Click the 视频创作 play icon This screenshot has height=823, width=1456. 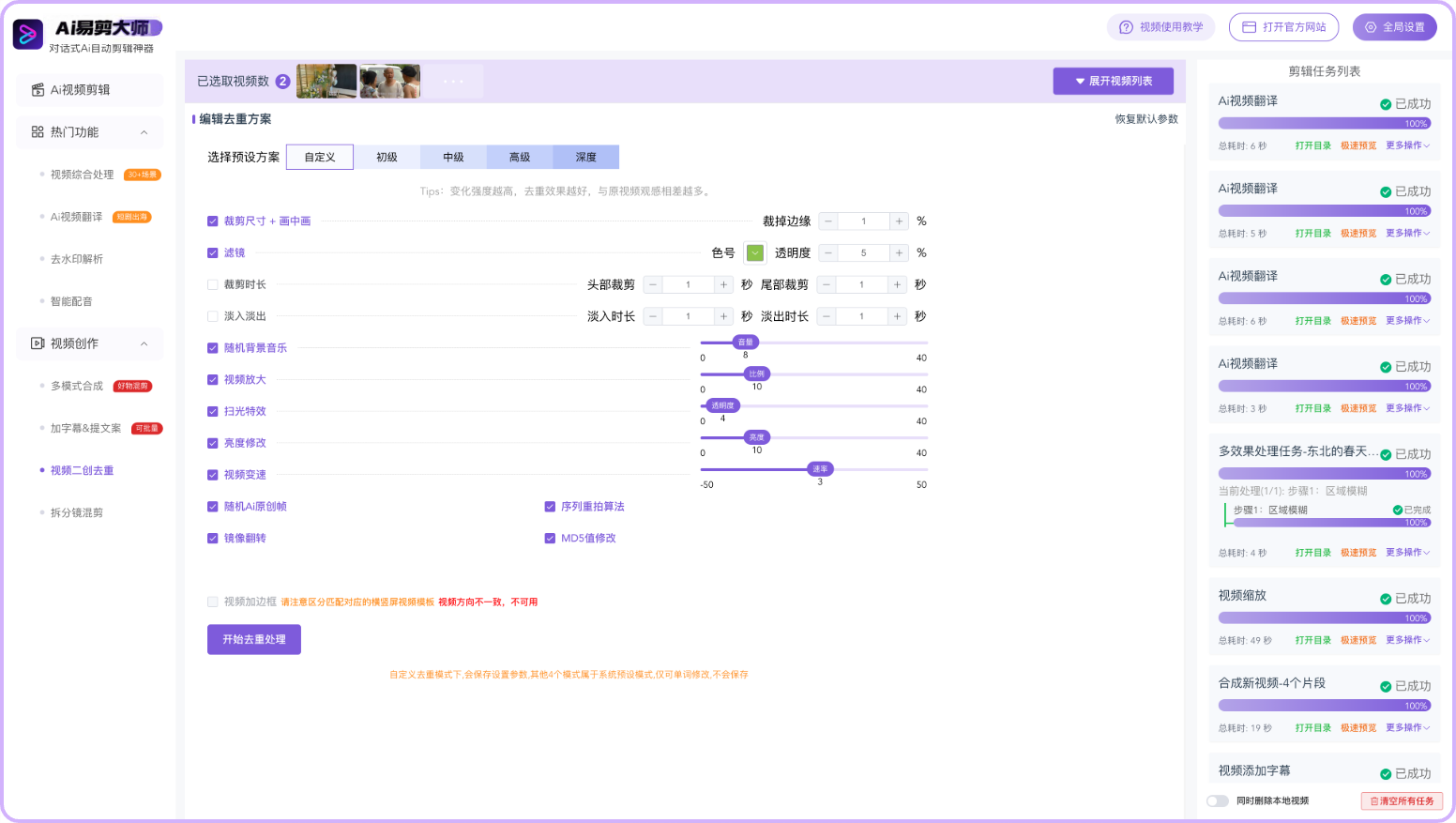click(38, 343)
